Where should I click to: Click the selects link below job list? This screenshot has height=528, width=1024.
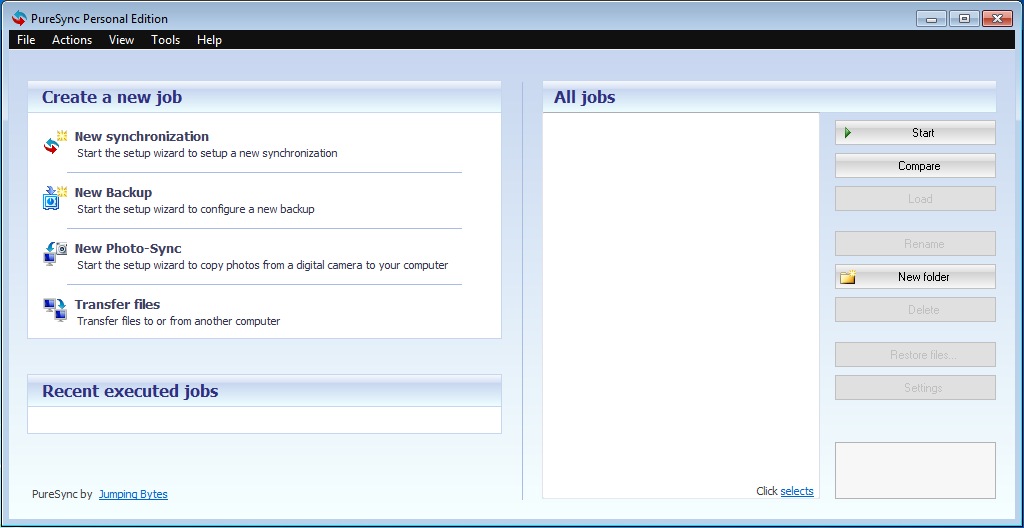click(x=797, y=491)
